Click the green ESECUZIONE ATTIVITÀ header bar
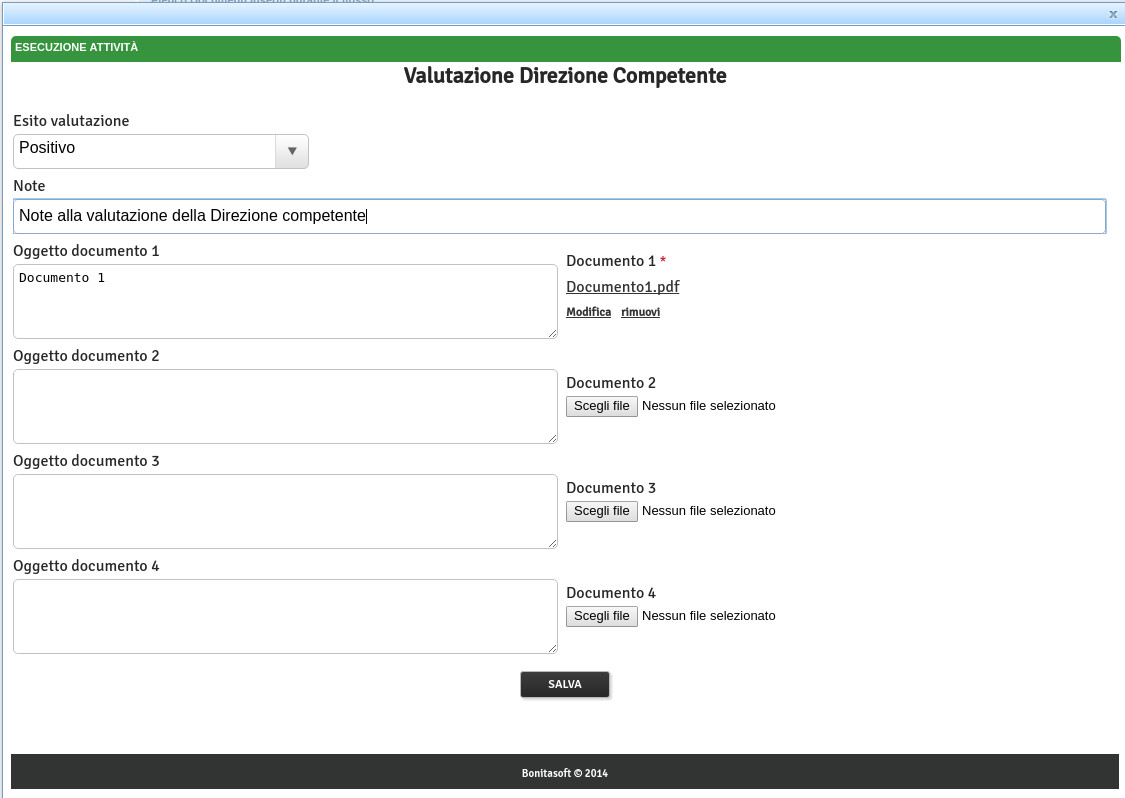Screen dimensions: 1125x798 click(x=565, y=48)
